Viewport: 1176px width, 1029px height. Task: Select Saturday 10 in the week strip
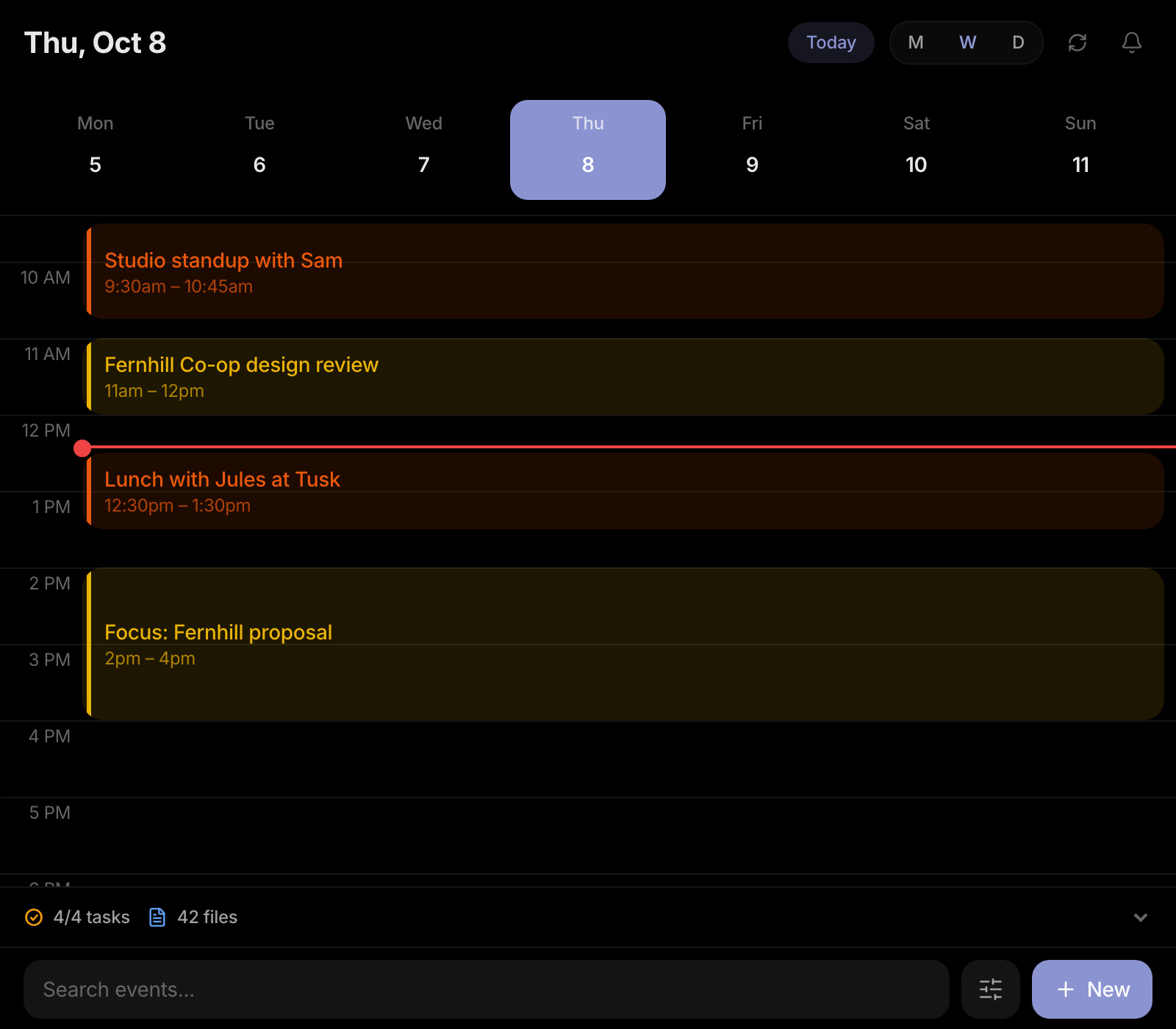(x=917, y=150)
